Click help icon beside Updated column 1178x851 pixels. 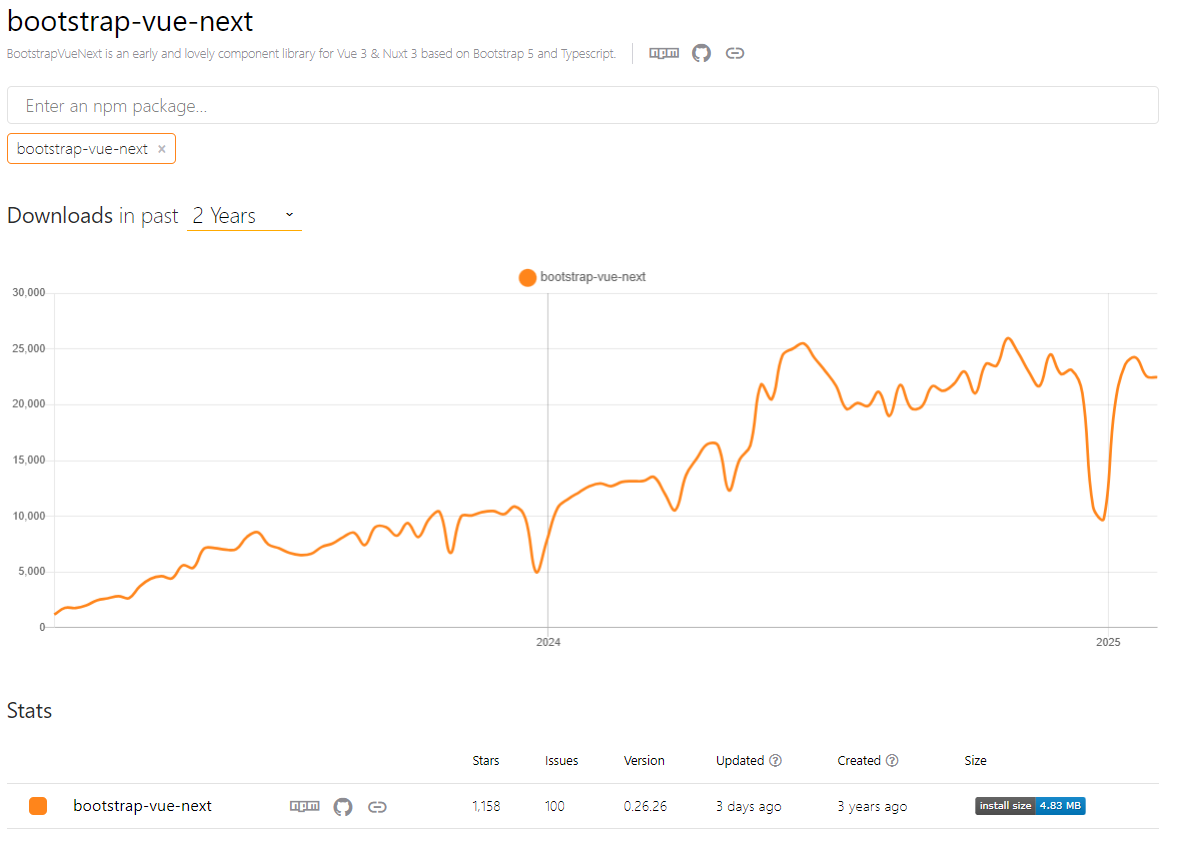[x=776, y=761]
